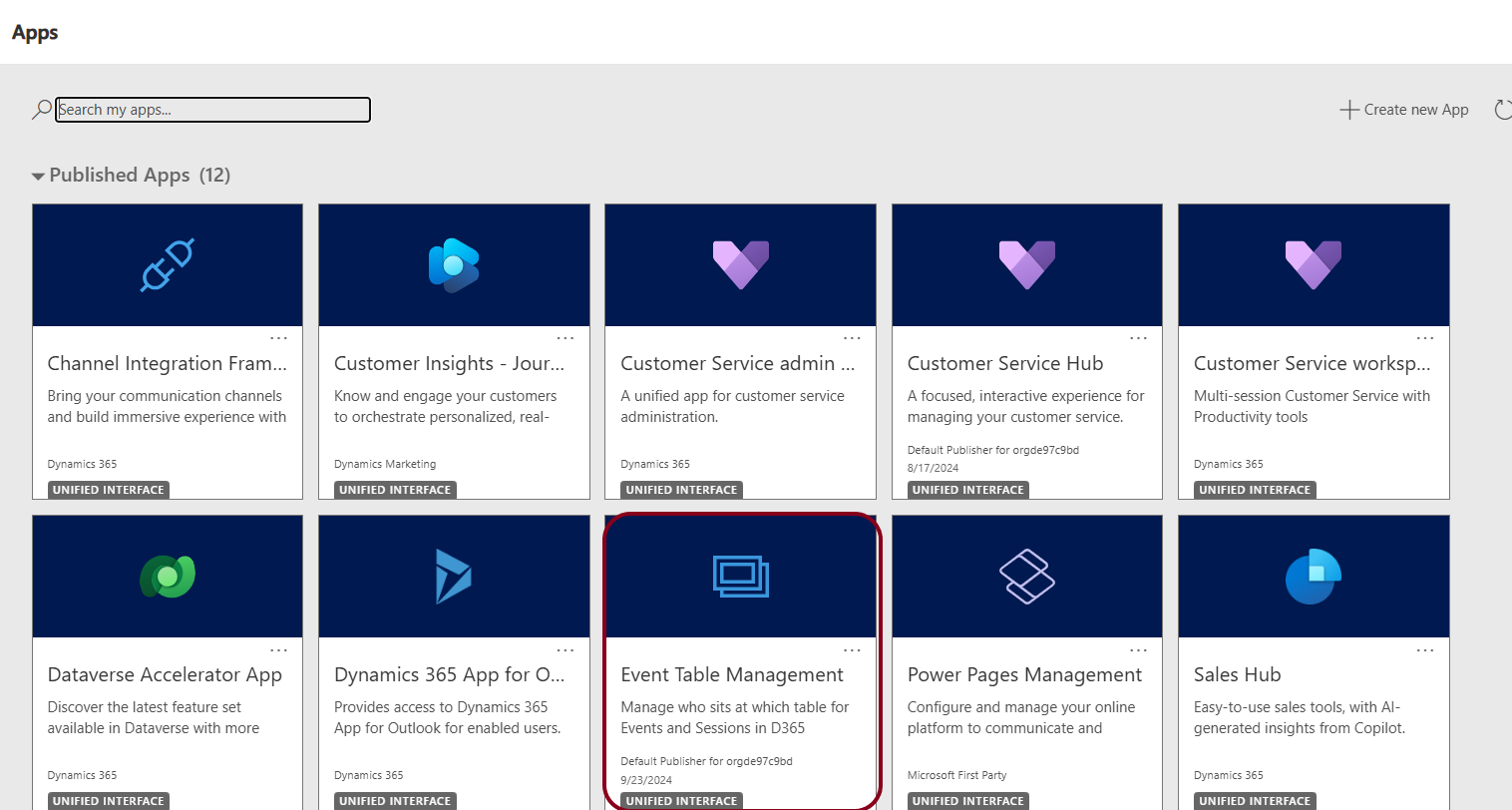Open more options for Channel Integration Framework
This screenshot has height=810, width=1512.
pyautogui.click(x=279, y=339)
